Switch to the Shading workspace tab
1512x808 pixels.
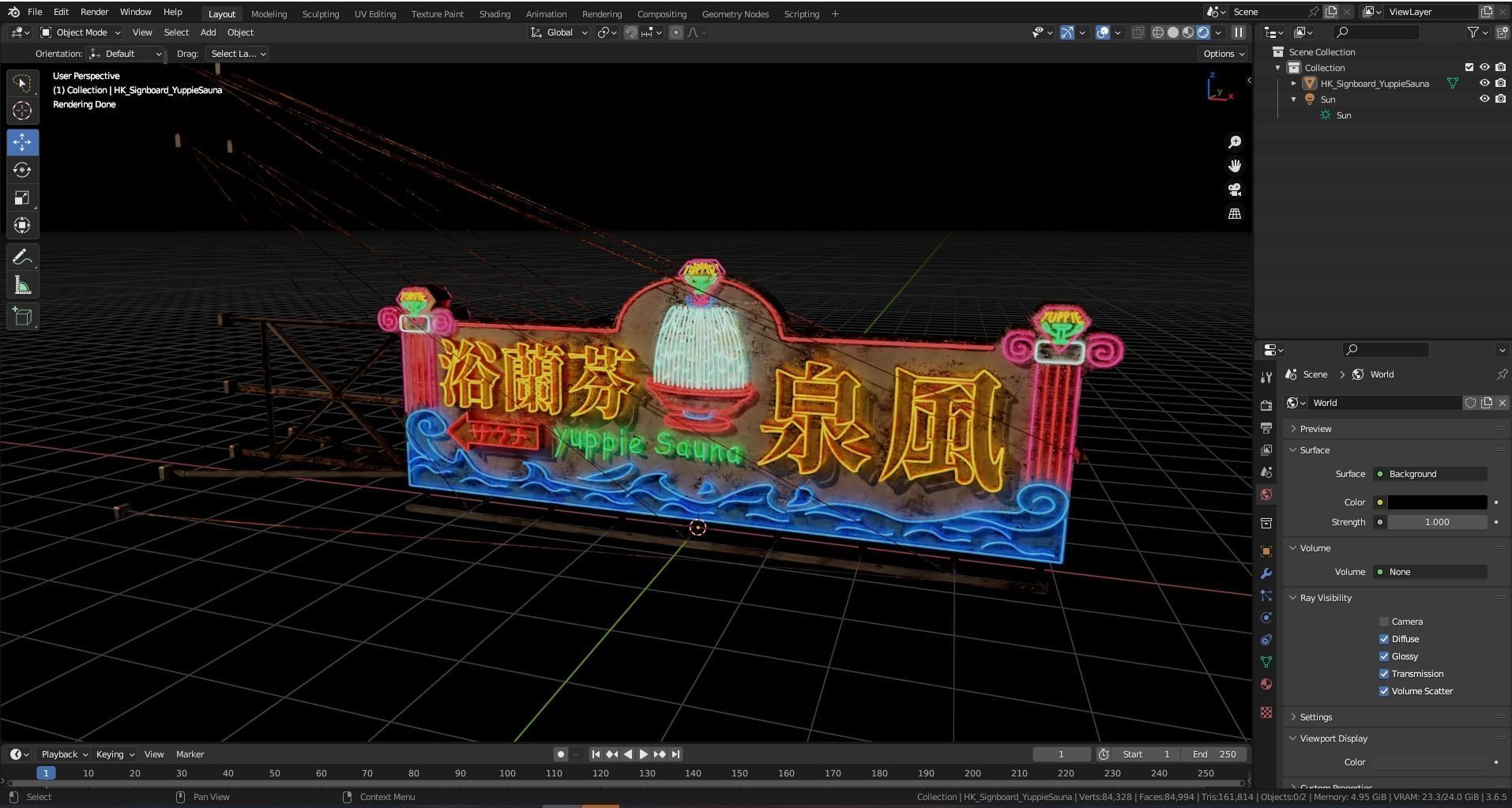click(495, 13)
